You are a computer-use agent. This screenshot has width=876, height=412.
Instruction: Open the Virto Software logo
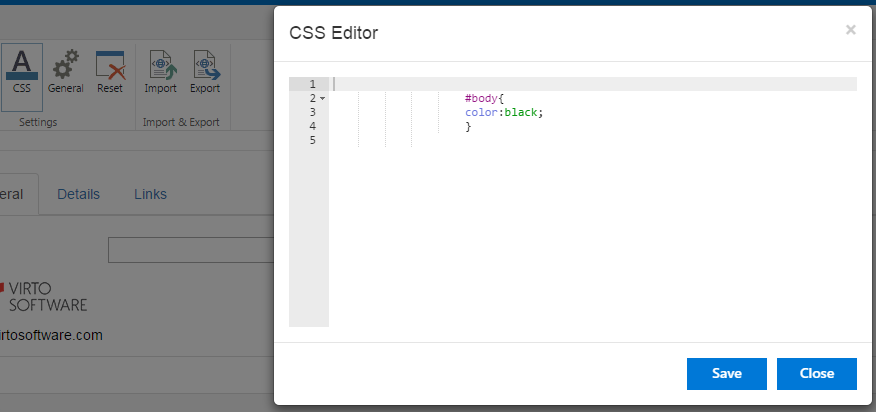pos(44,297)
